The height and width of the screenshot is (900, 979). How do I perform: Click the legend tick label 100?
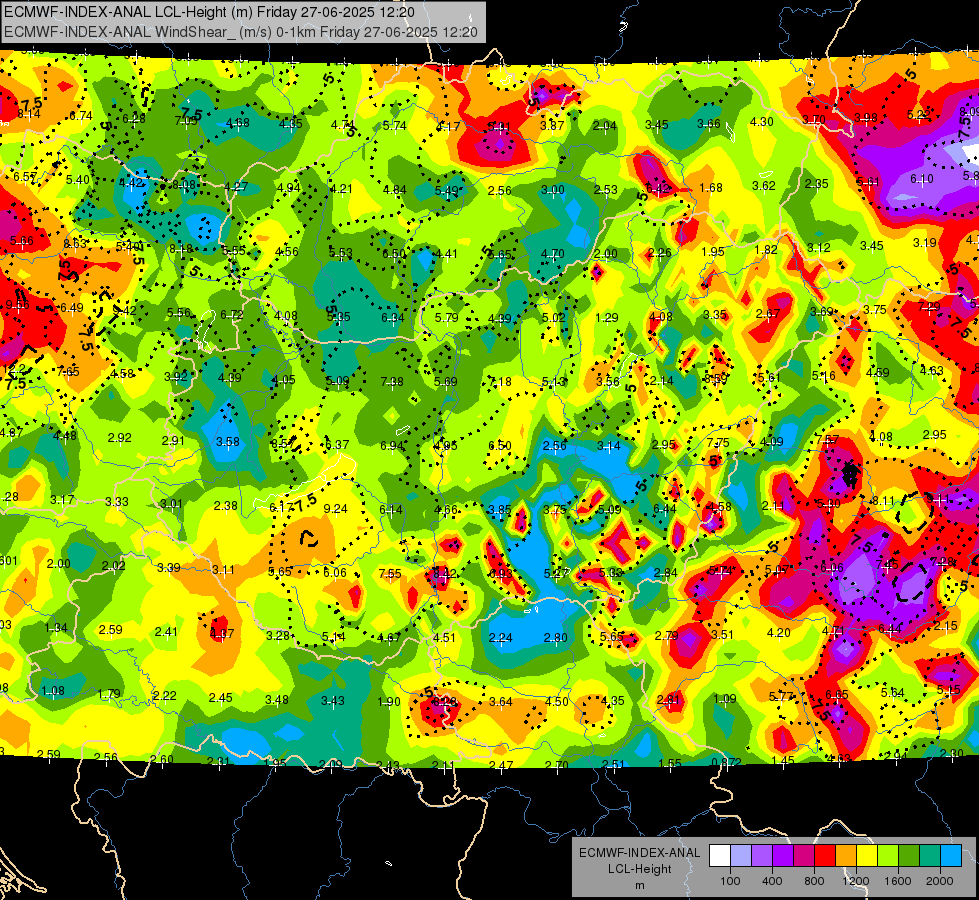(x=730, y=881)
